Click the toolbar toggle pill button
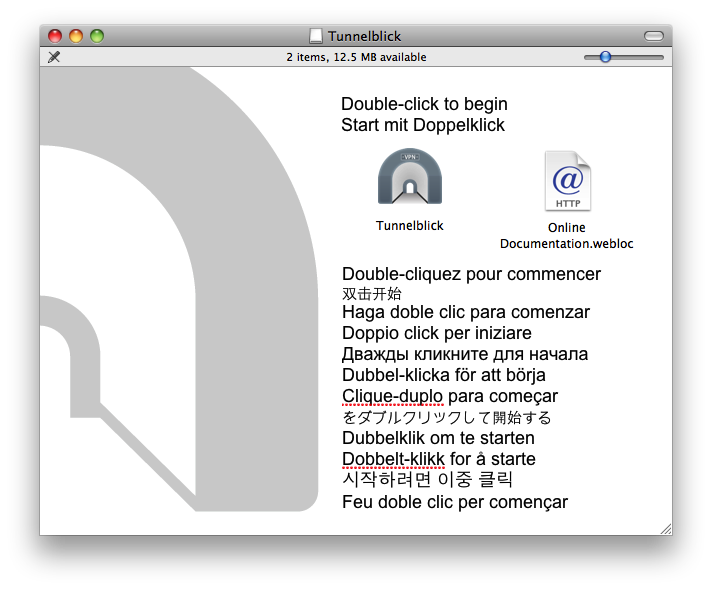Screen dimensions: 712x590 click(654, 36)
